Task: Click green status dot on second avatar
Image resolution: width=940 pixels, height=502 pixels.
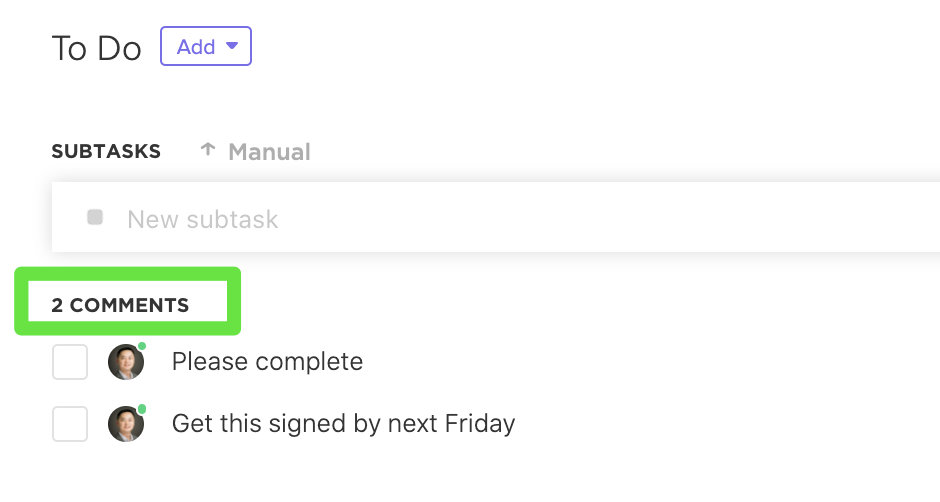Action: click(142, 409)
